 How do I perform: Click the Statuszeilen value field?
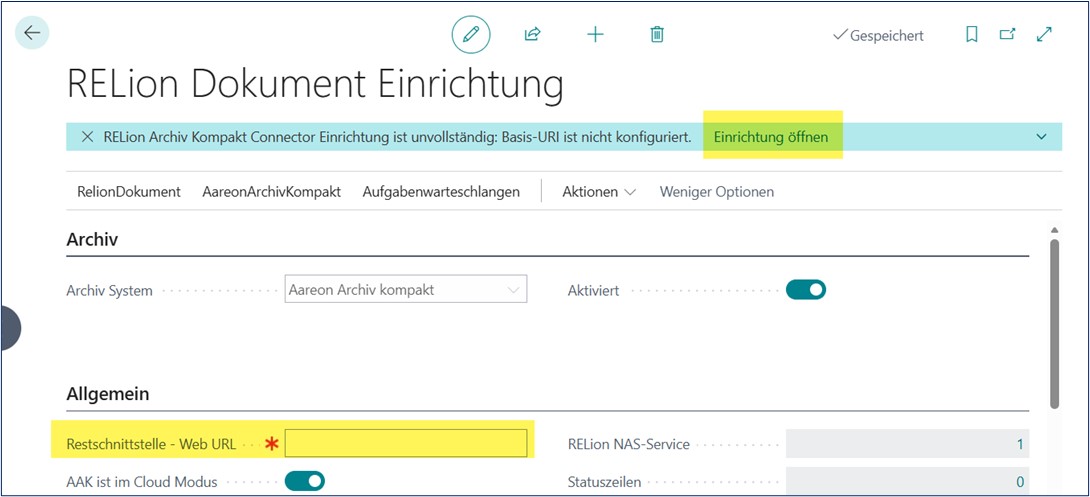click(x=907, y=482)
